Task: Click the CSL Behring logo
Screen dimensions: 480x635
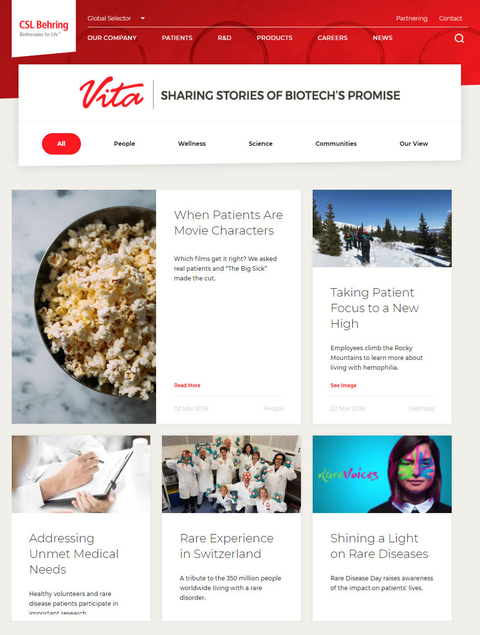Action: [44, 28]
